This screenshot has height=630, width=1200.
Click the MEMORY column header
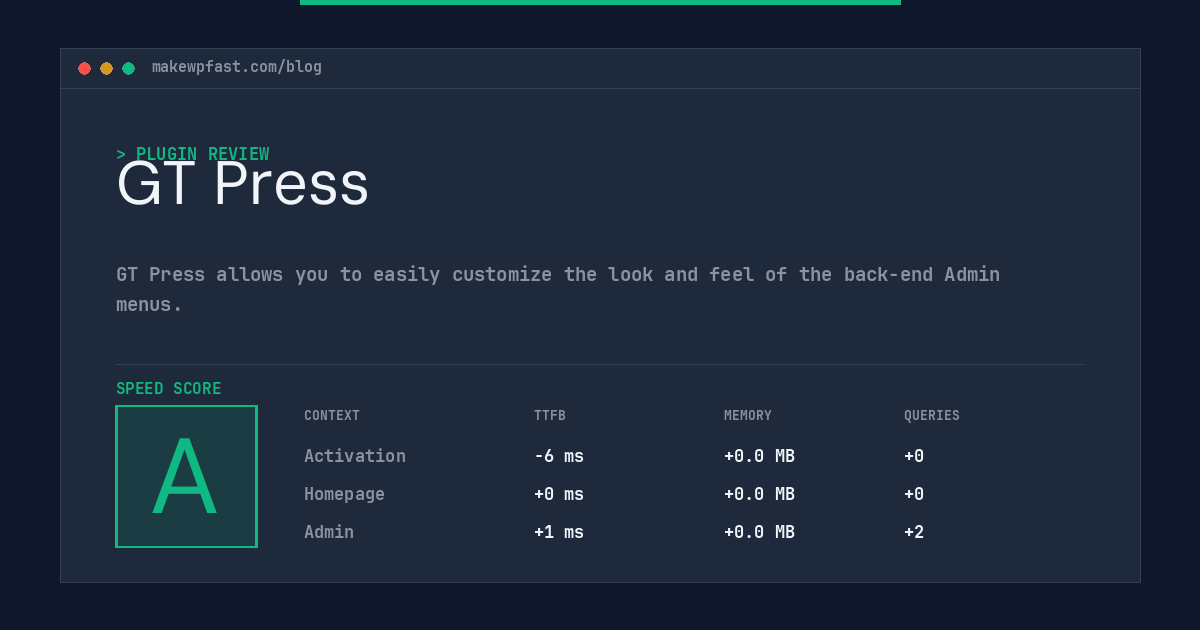[x=748, y=416]
